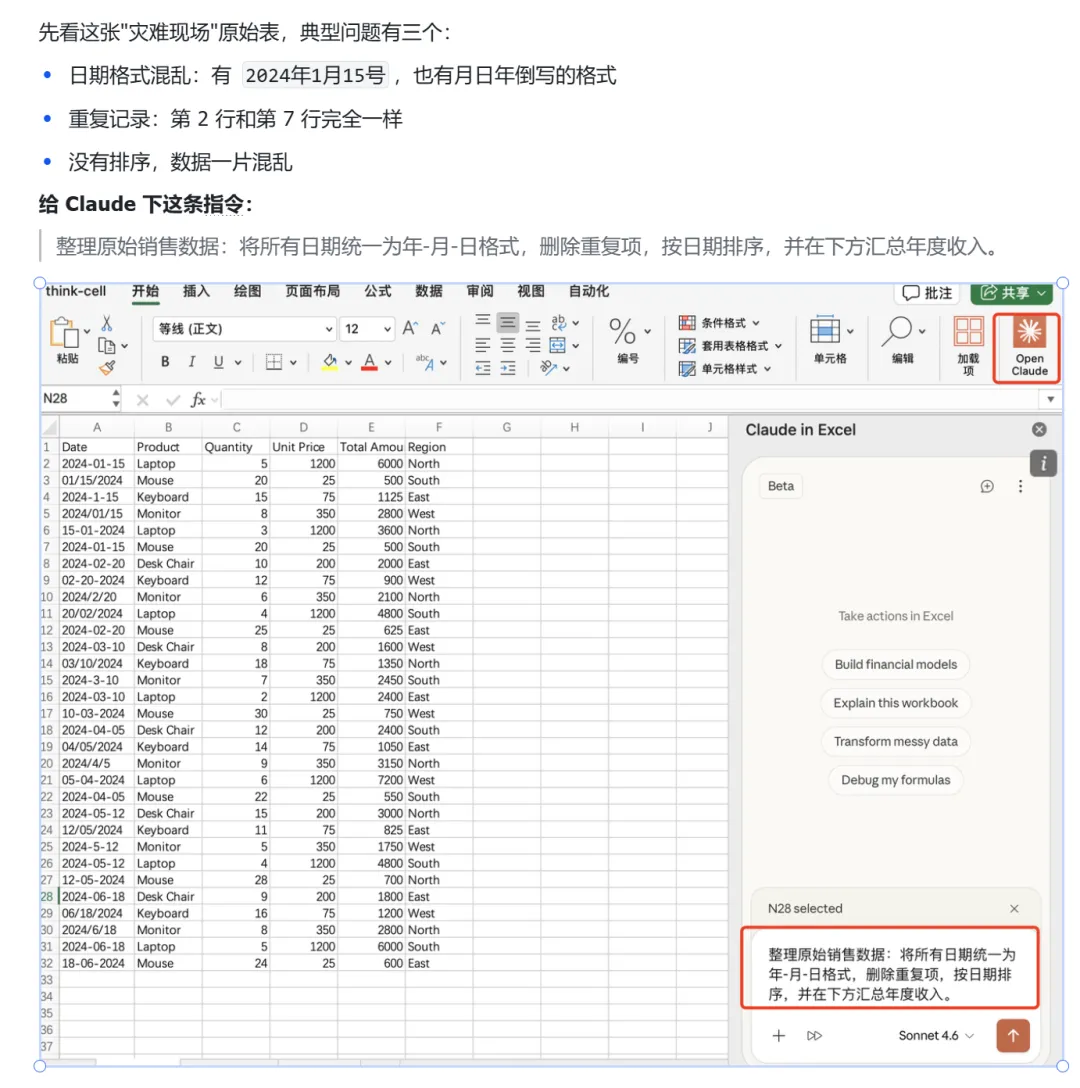Switch to the 开始 ribbon tab
This screenshot has width=1080, height=1088.
click(x=146, y=291)
